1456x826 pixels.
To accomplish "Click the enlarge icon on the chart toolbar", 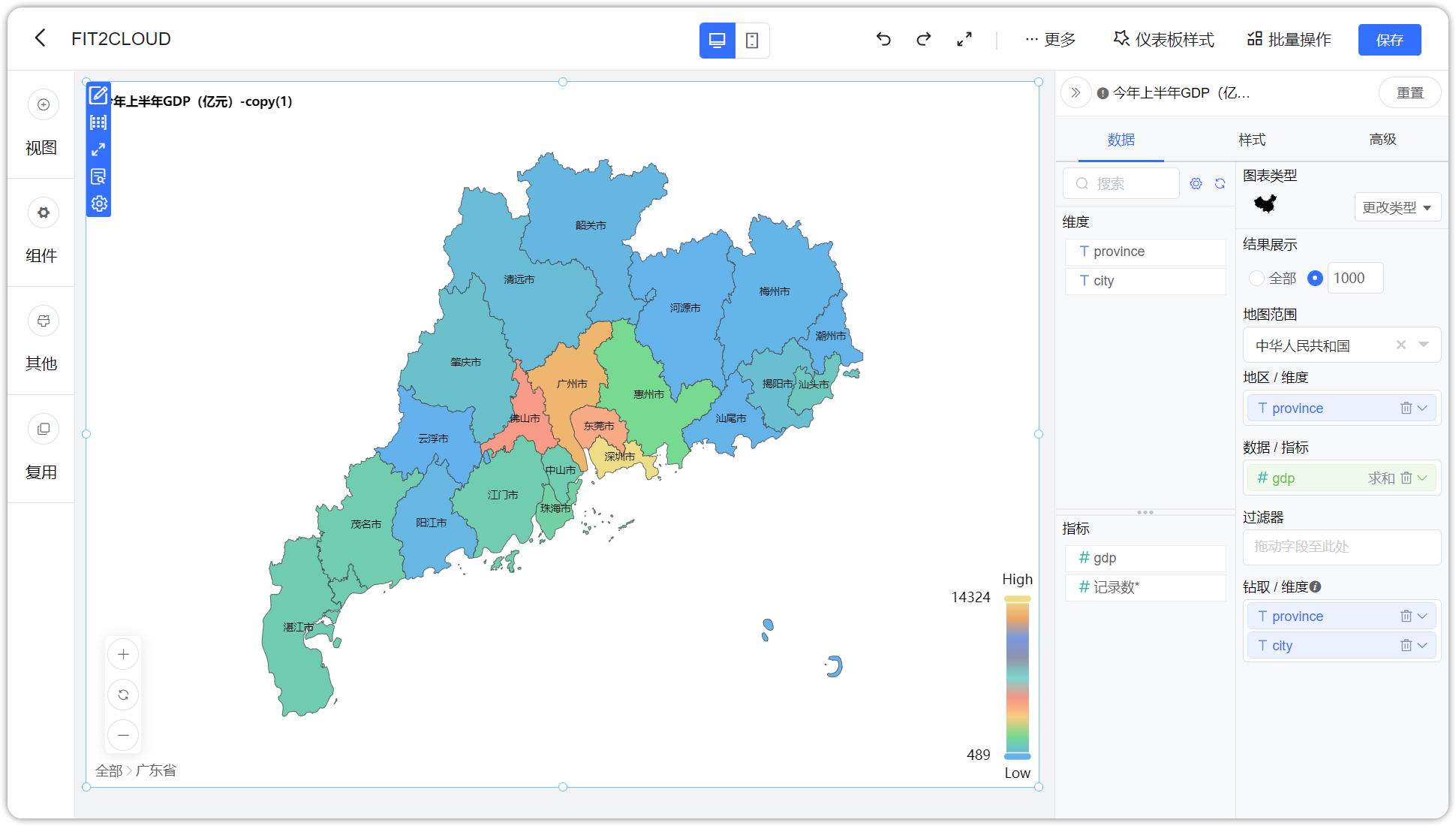I will click(98, 149).
